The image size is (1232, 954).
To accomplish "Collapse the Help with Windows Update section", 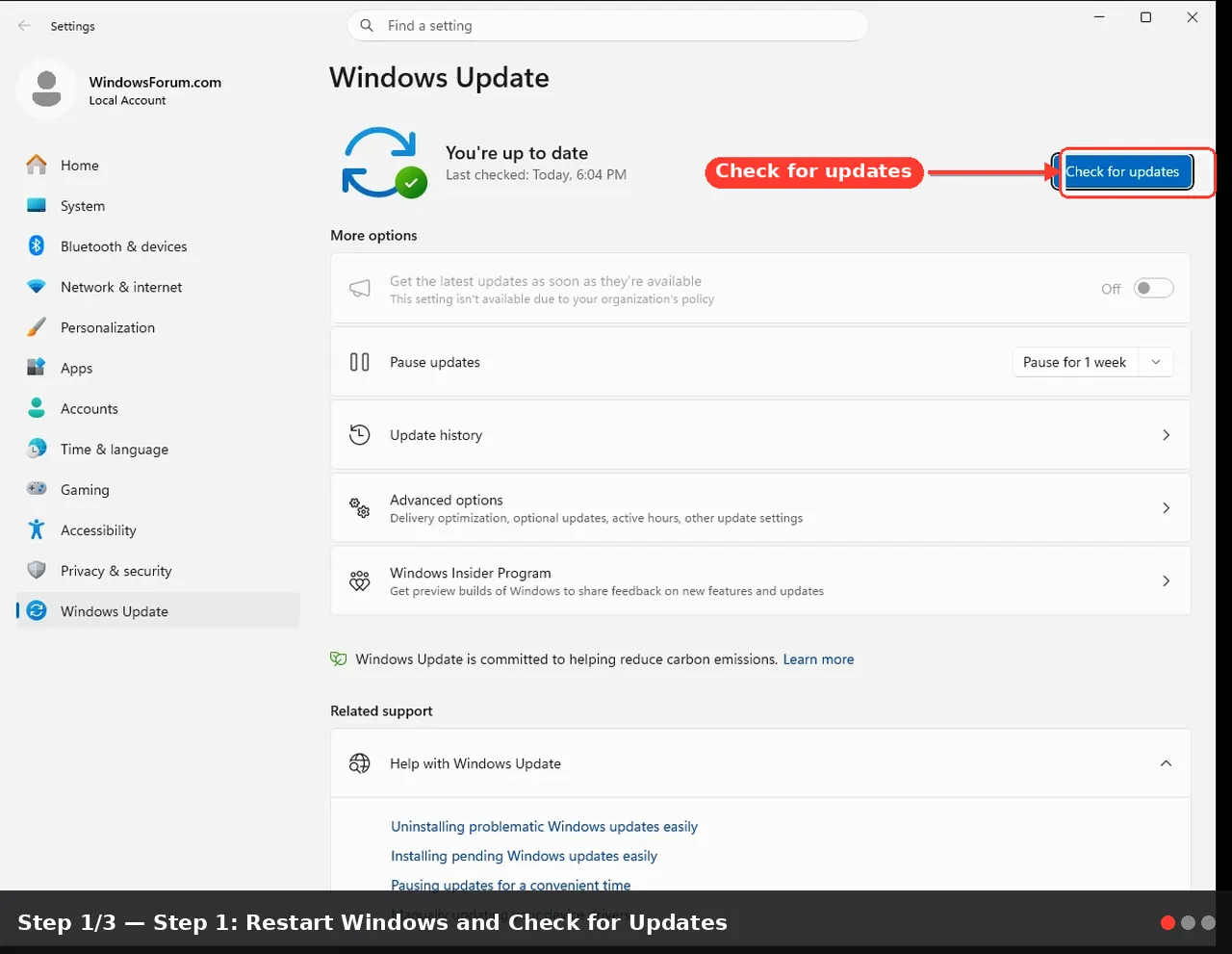I will click(x=1166, y=763).
